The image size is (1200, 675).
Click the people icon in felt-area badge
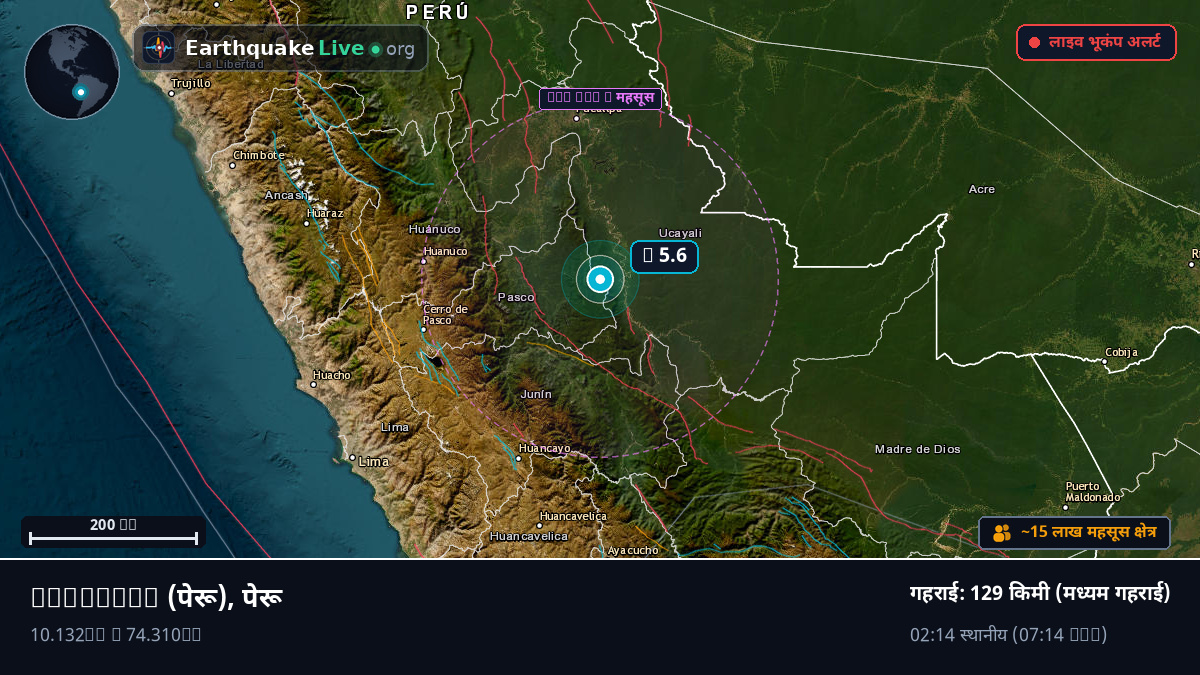click(x=1001, y=533)
